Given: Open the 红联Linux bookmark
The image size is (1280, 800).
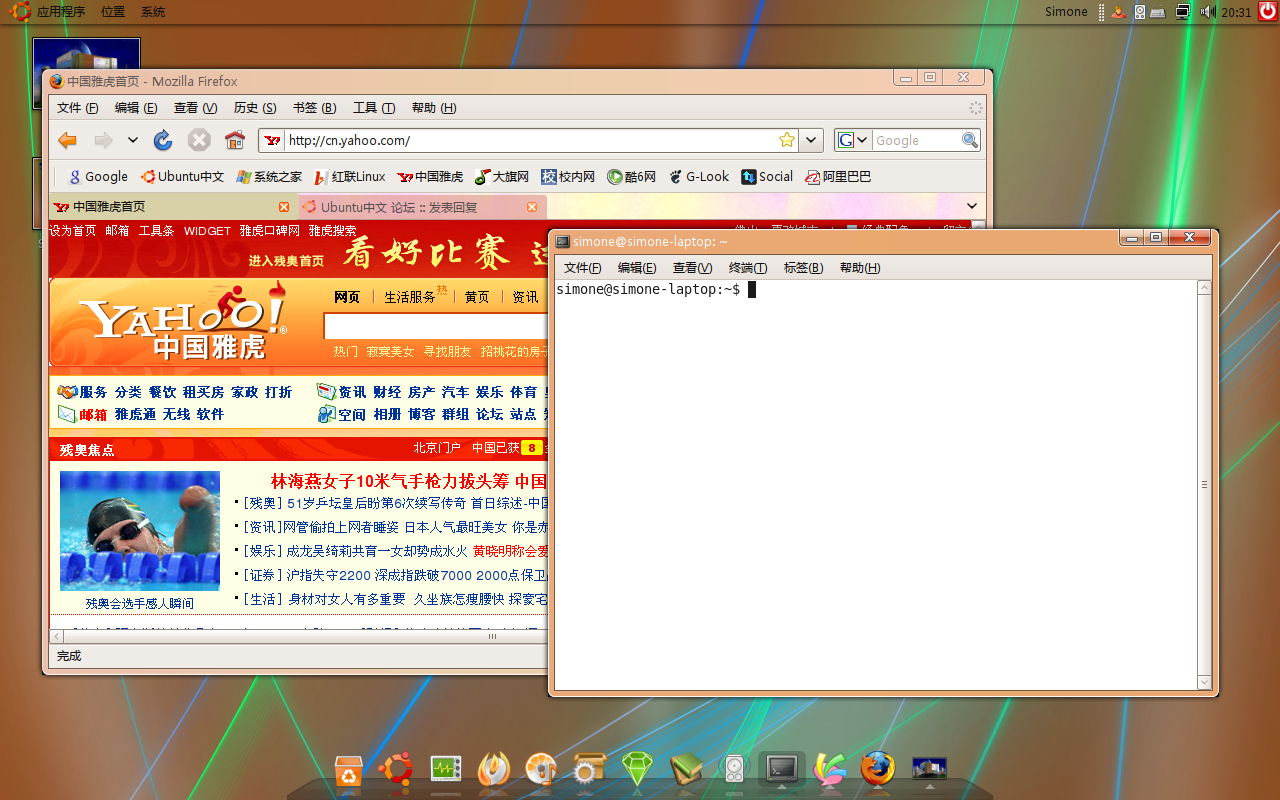Looking at the screenshot, I should click(349, 177).
